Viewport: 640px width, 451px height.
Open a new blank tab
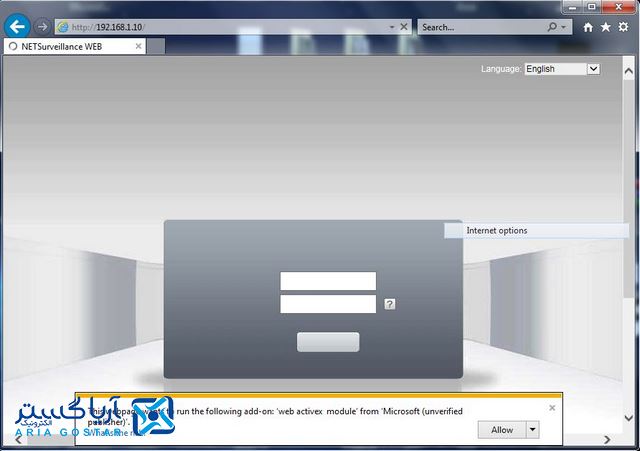(156, 47)
